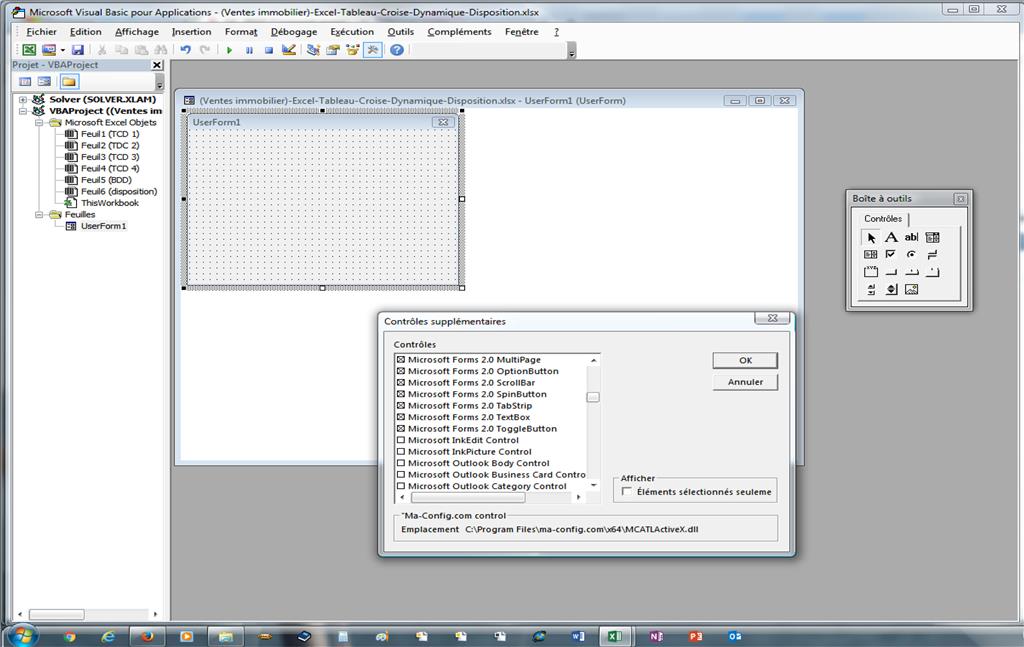Click the controls list vertical scrollbar thumb
The height and width of the screenshot is (647, 1024).
point(593,397)
